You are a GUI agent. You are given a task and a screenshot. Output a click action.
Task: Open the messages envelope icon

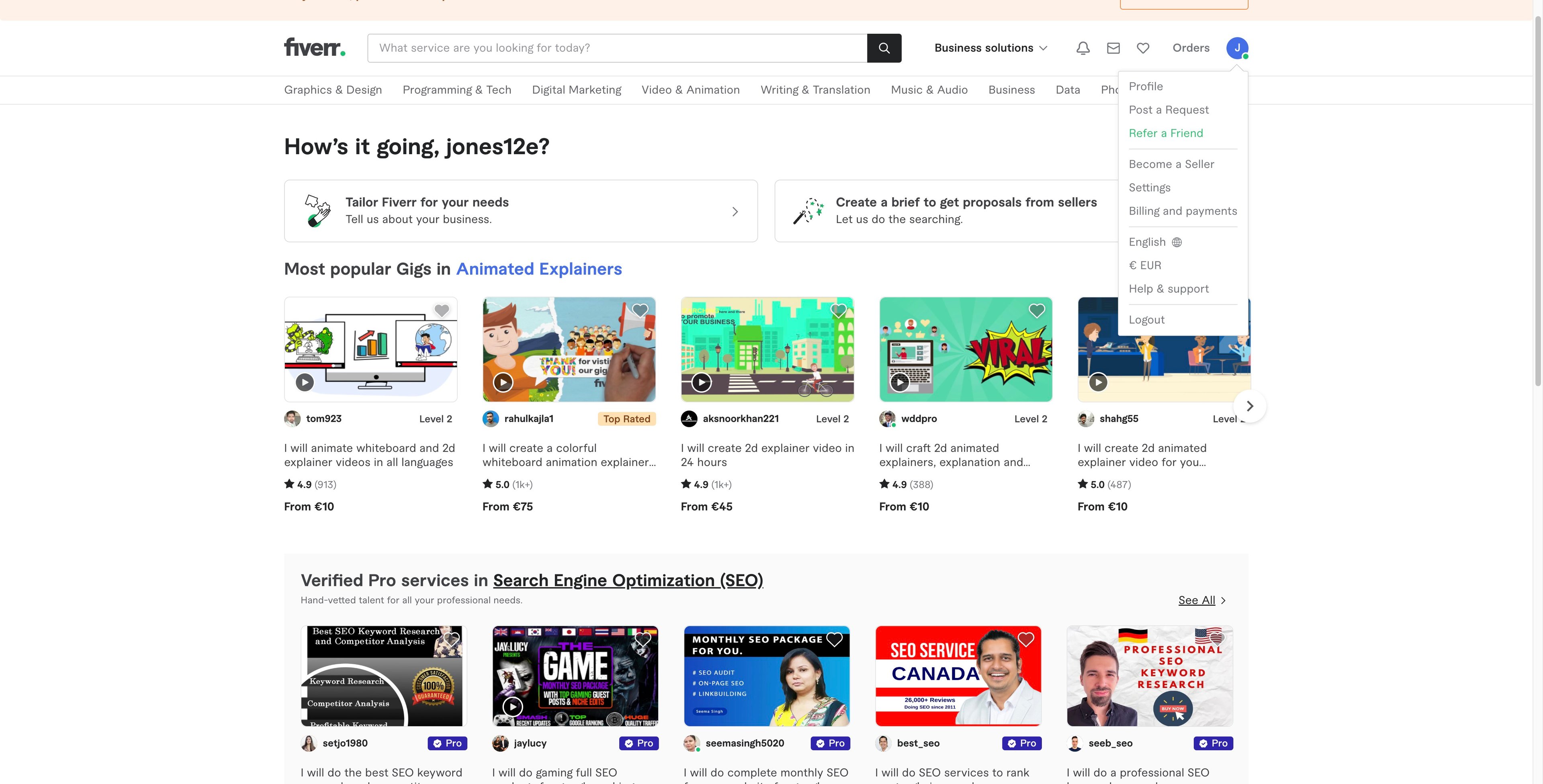[x=1113, y=48]
